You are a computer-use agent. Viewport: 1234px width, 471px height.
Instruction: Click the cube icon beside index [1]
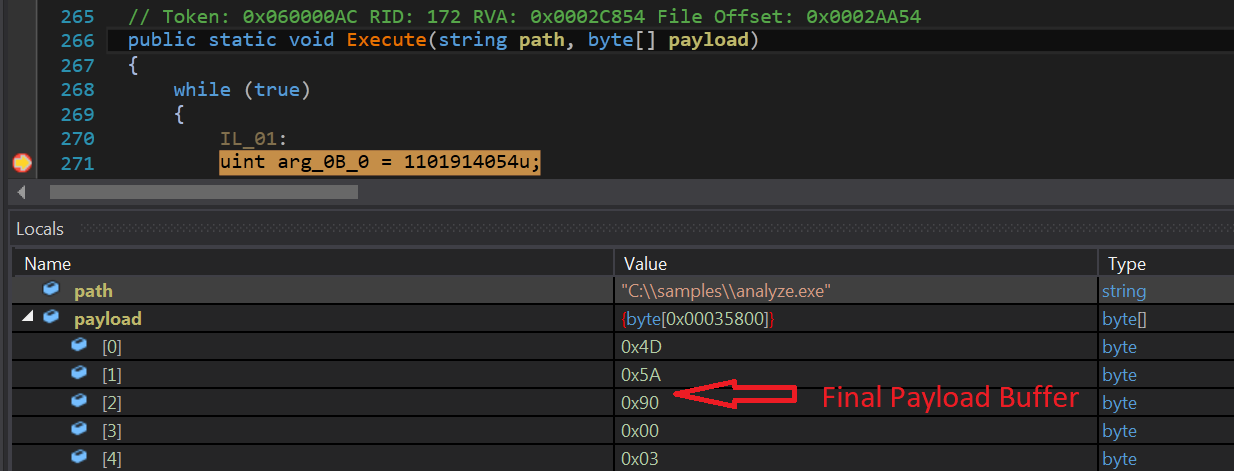[79, 374]
